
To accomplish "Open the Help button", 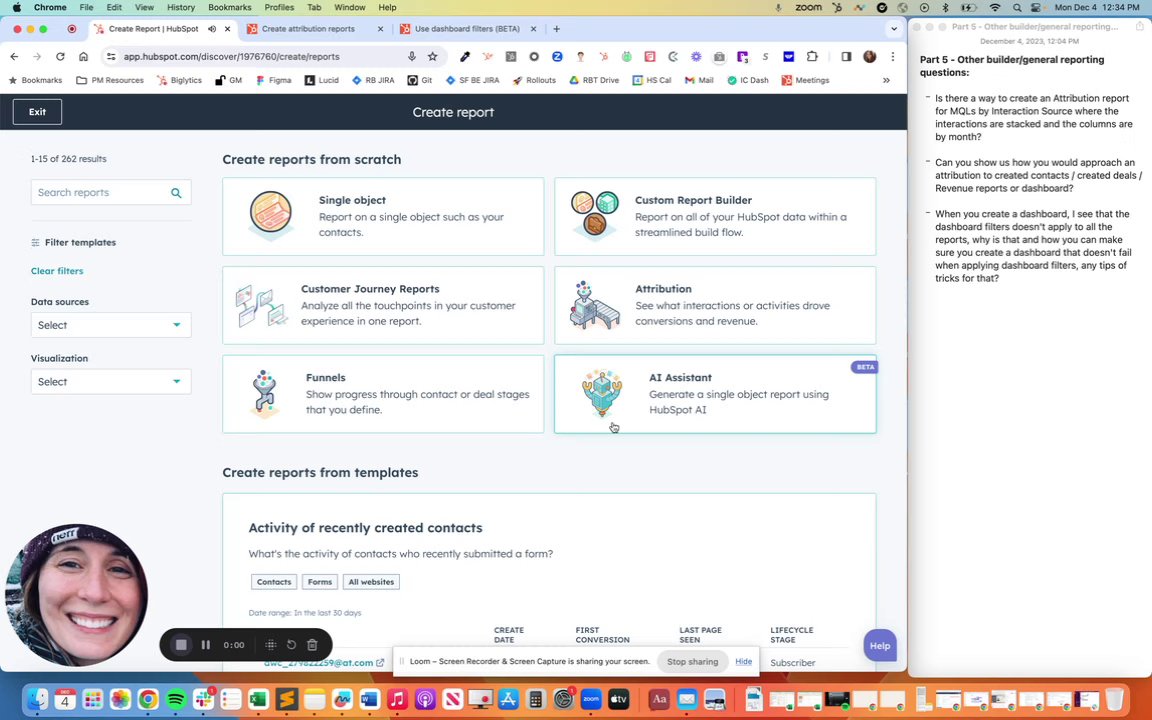I will pos(880,646).
